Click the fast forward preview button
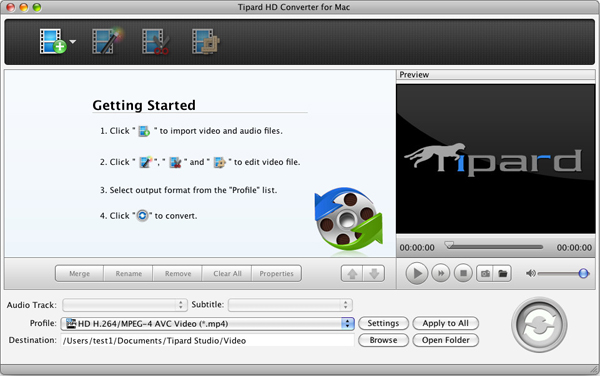 click(x=441, y=273)
